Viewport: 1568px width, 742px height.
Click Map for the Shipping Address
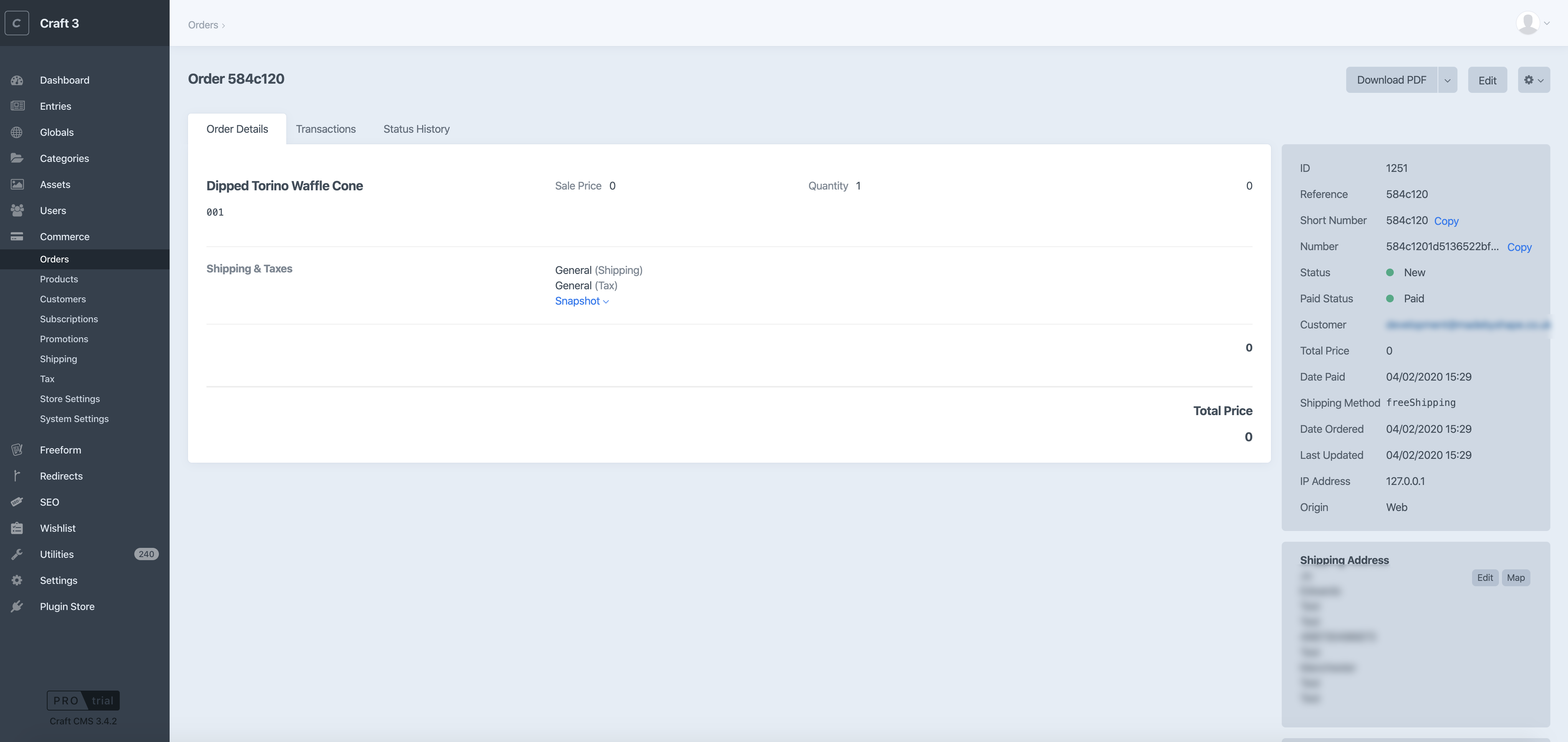tap(1516, 577)
